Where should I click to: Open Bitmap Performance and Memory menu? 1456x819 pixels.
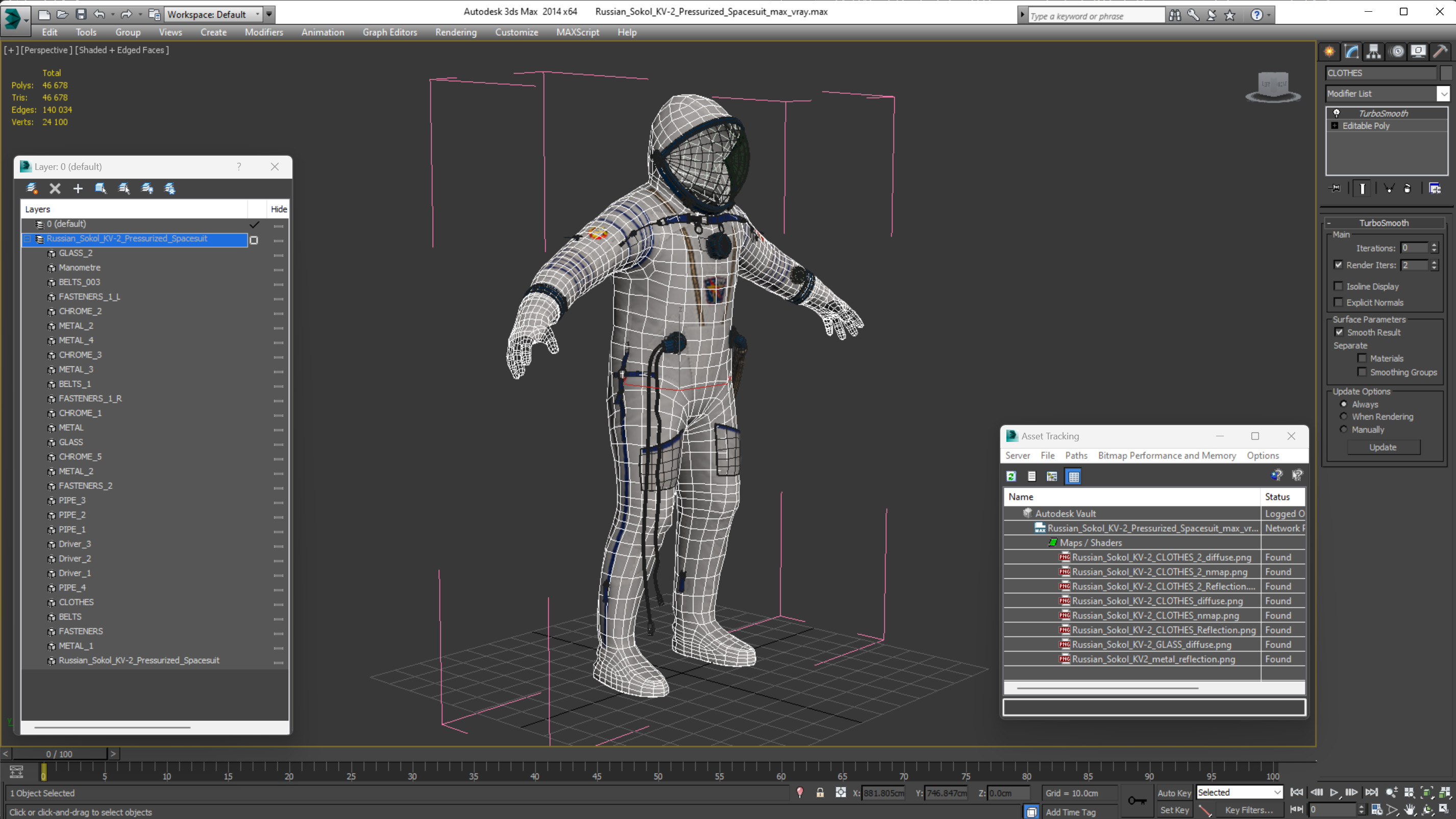(x=1167, y=455)
